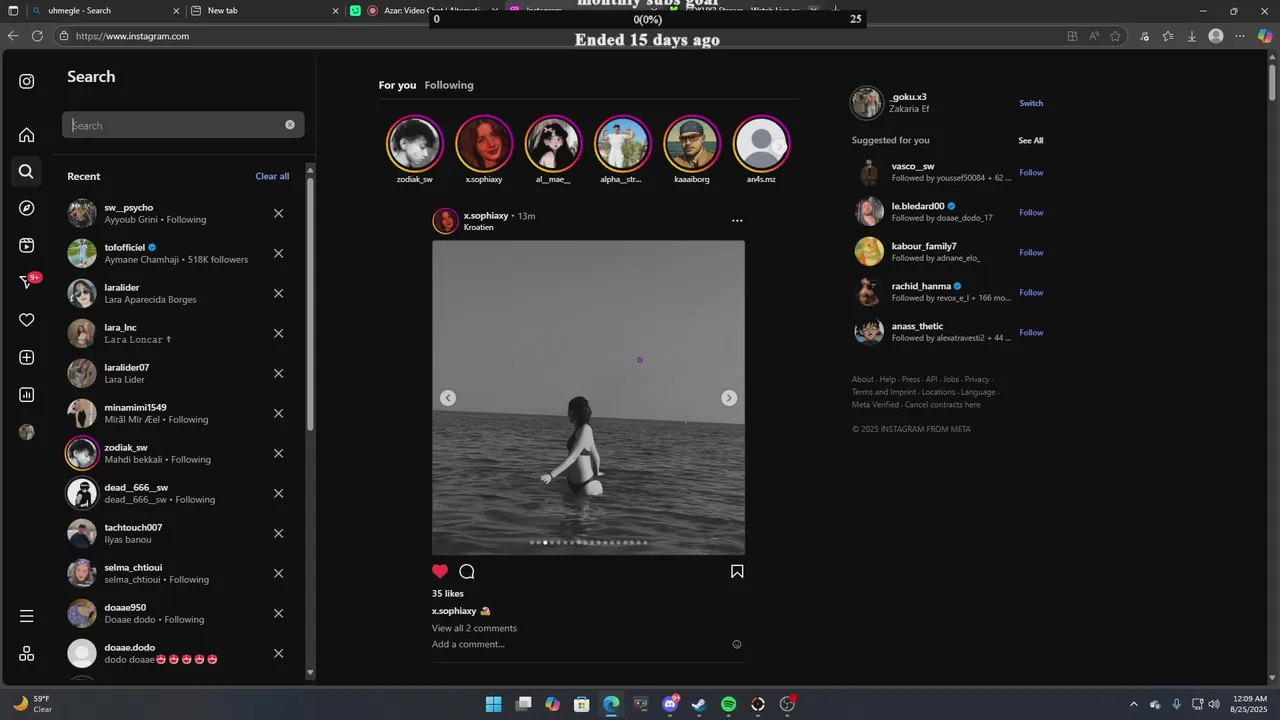
Task: Open Steam from the taskbar
Action: pyautogui.click(x=699, y=704)
